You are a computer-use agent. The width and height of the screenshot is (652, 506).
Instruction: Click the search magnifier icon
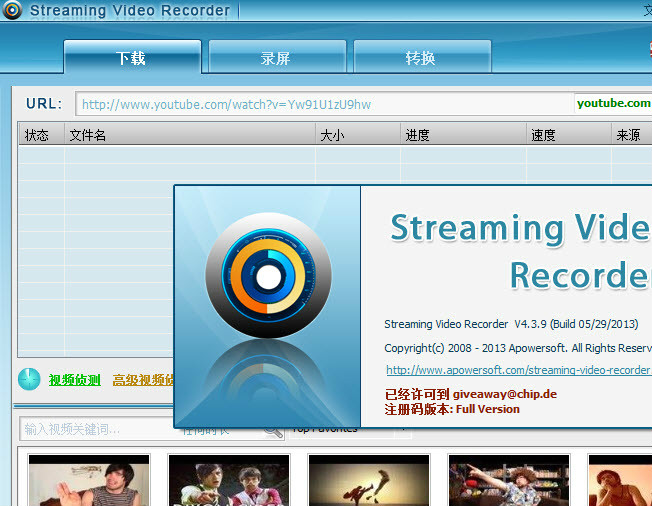tap(273, 431)
